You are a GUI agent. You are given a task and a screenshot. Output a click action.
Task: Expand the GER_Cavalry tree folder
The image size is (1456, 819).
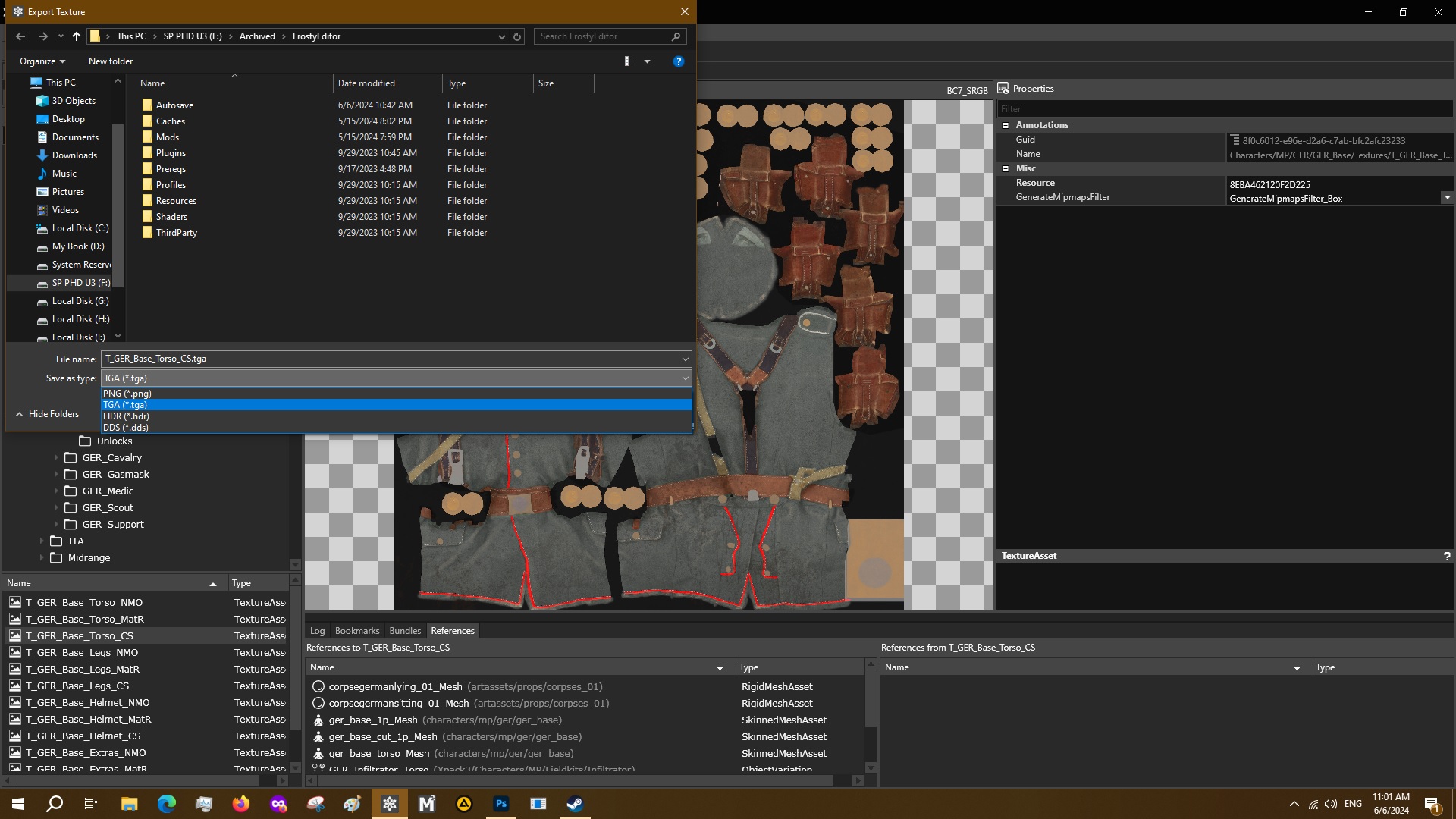pos(56,458)
